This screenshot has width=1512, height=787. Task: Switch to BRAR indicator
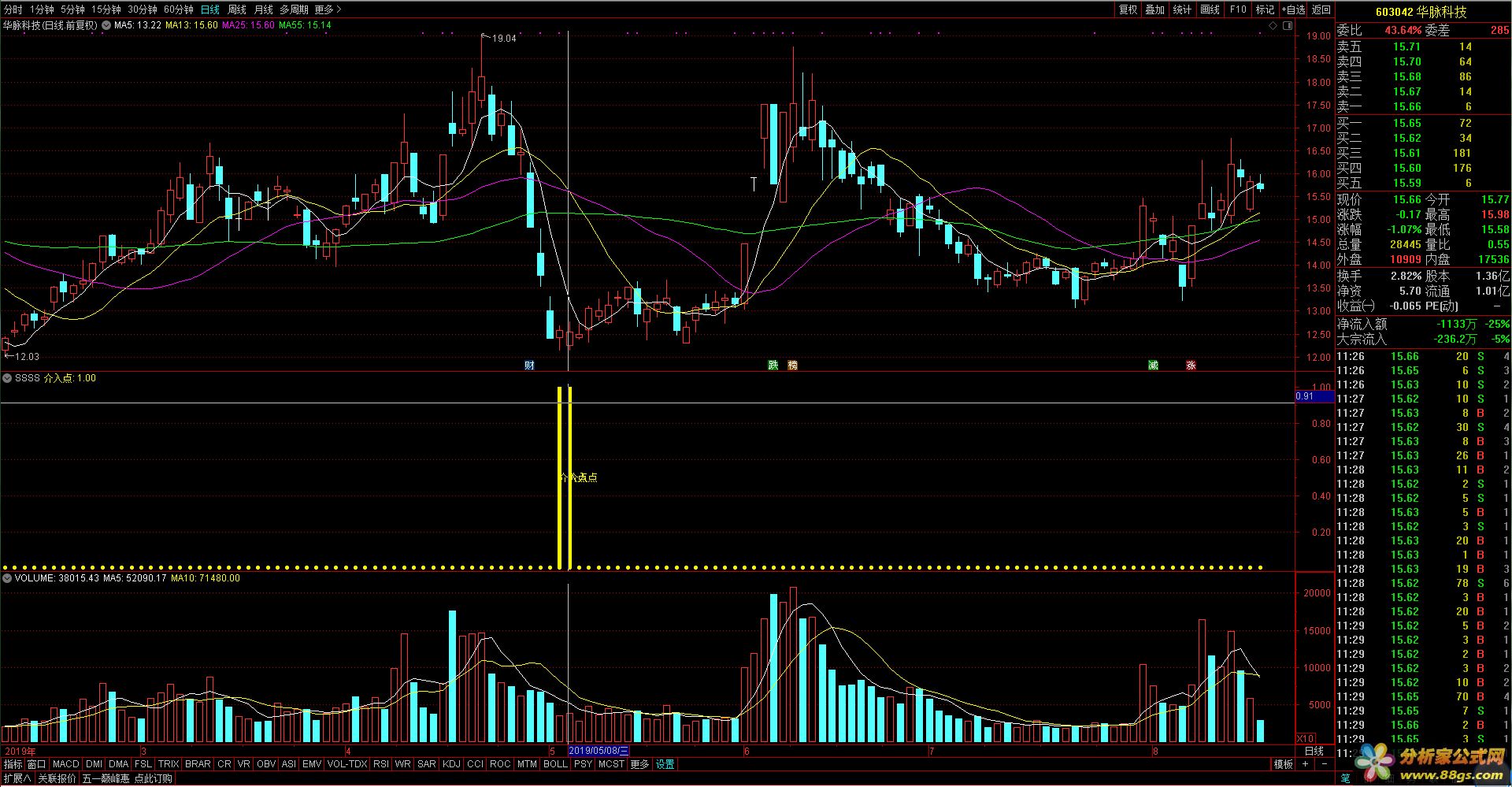(x=198, y=764)
